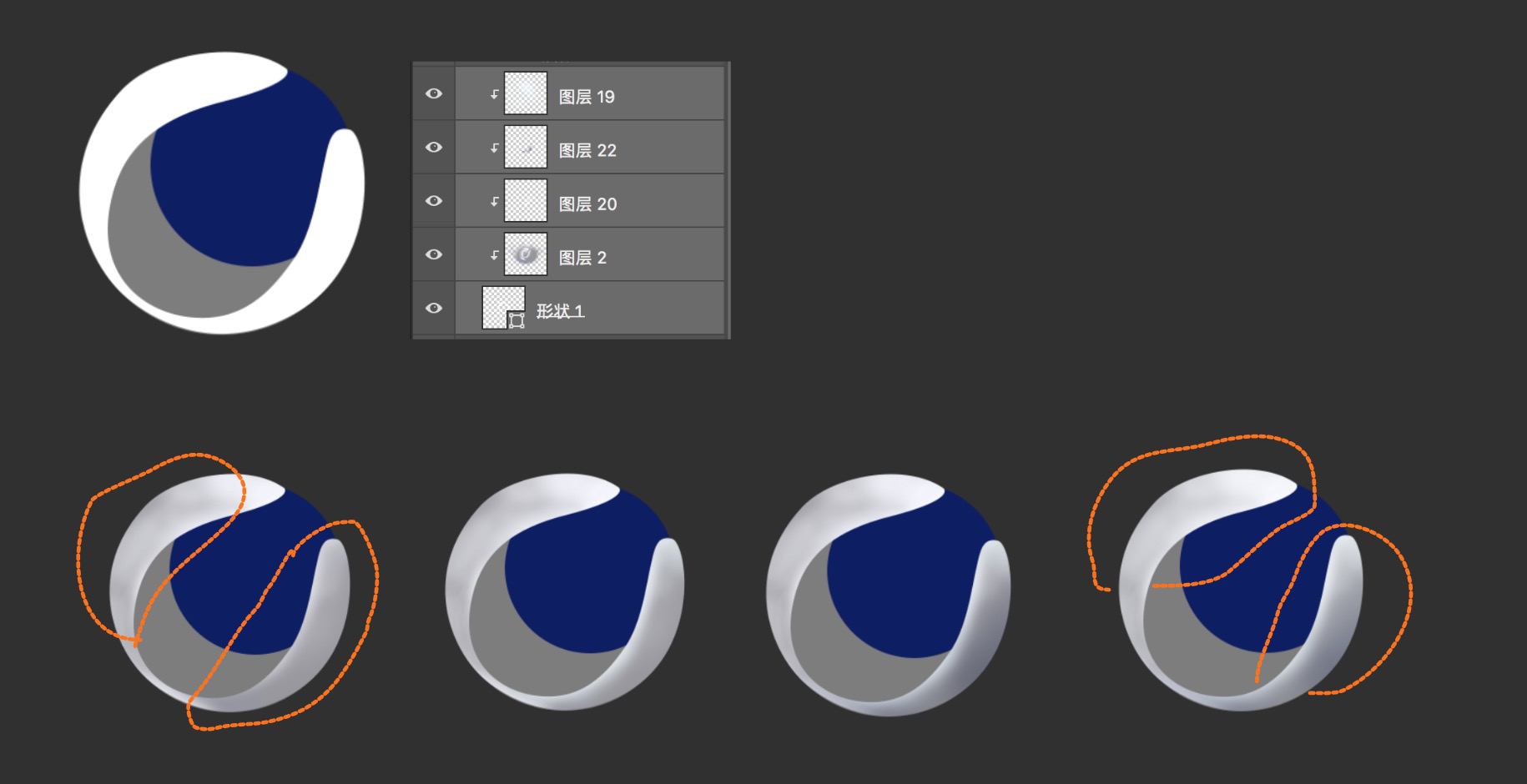Select the 形状 1 shape layer thumbnail
The image size is (1527, 784).
click(504, 308)
